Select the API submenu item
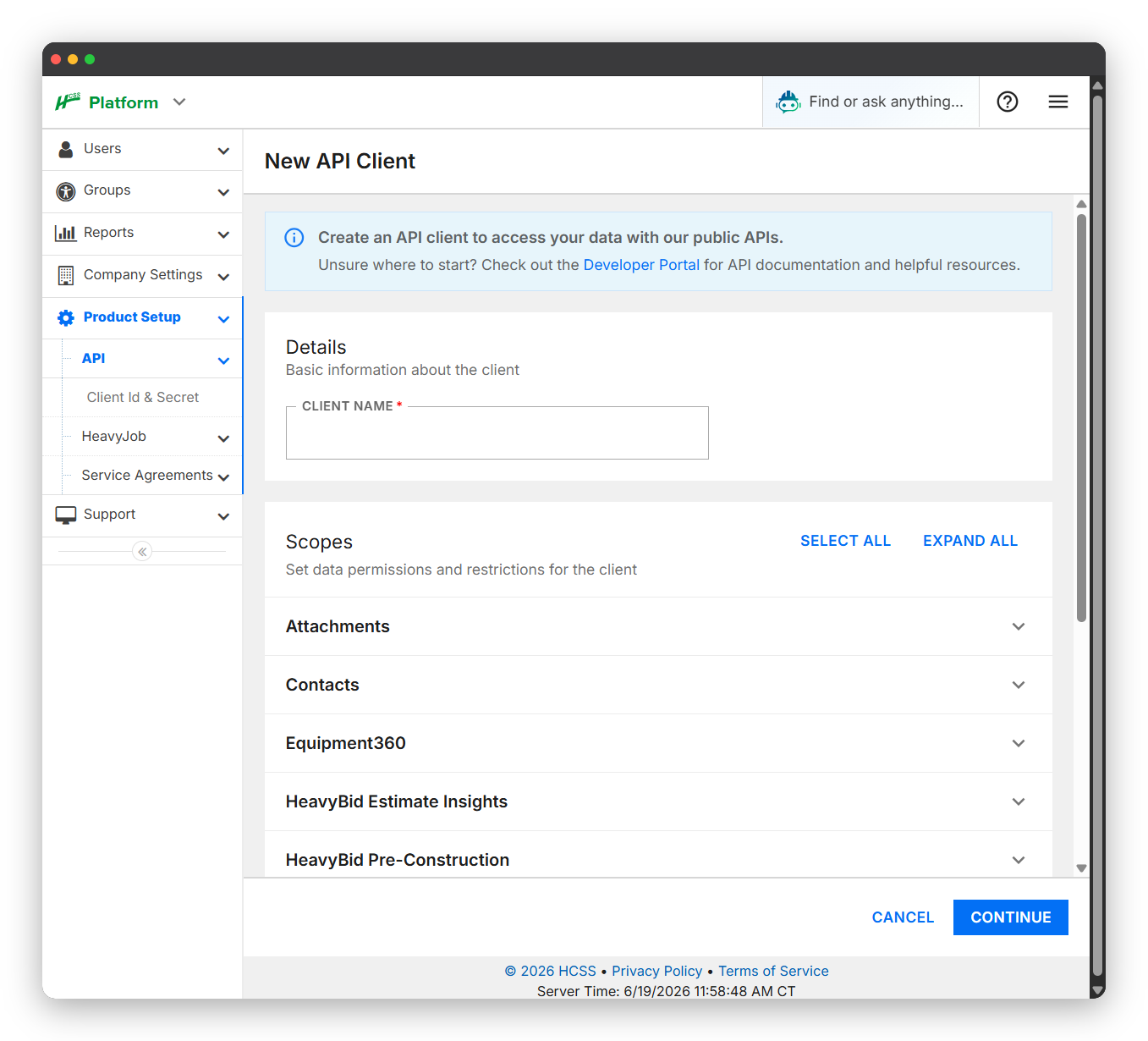1148x1041 pixels. pos(93,359)
